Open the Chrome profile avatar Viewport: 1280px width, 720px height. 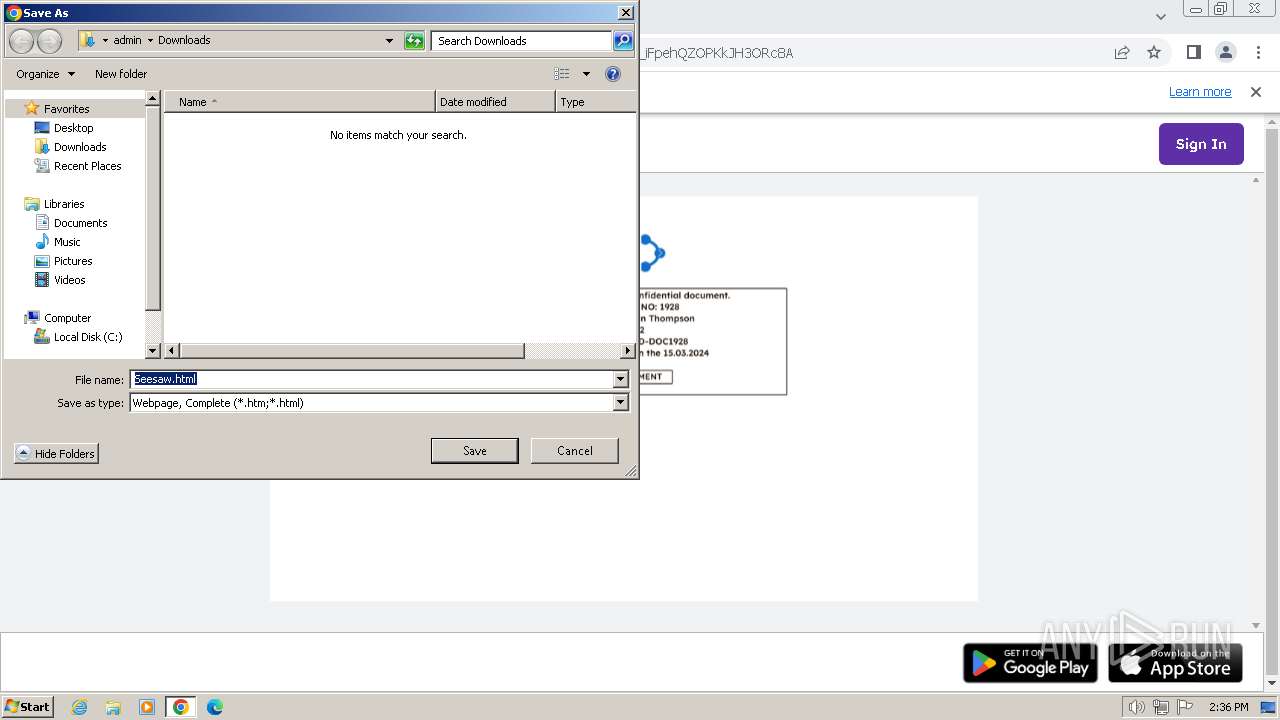click(x=1225, y=52)
